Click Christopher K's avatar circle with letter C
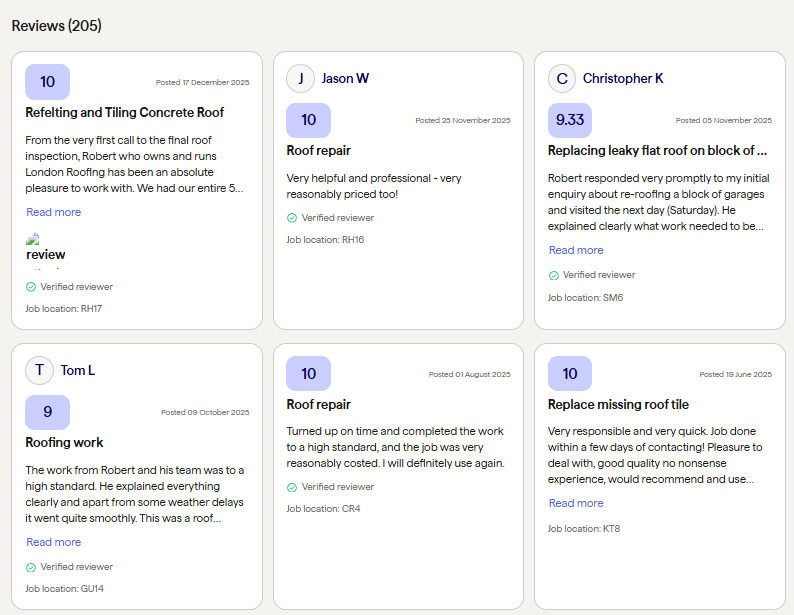This screenshot has width=794, height=615. (x=562, y=78)
